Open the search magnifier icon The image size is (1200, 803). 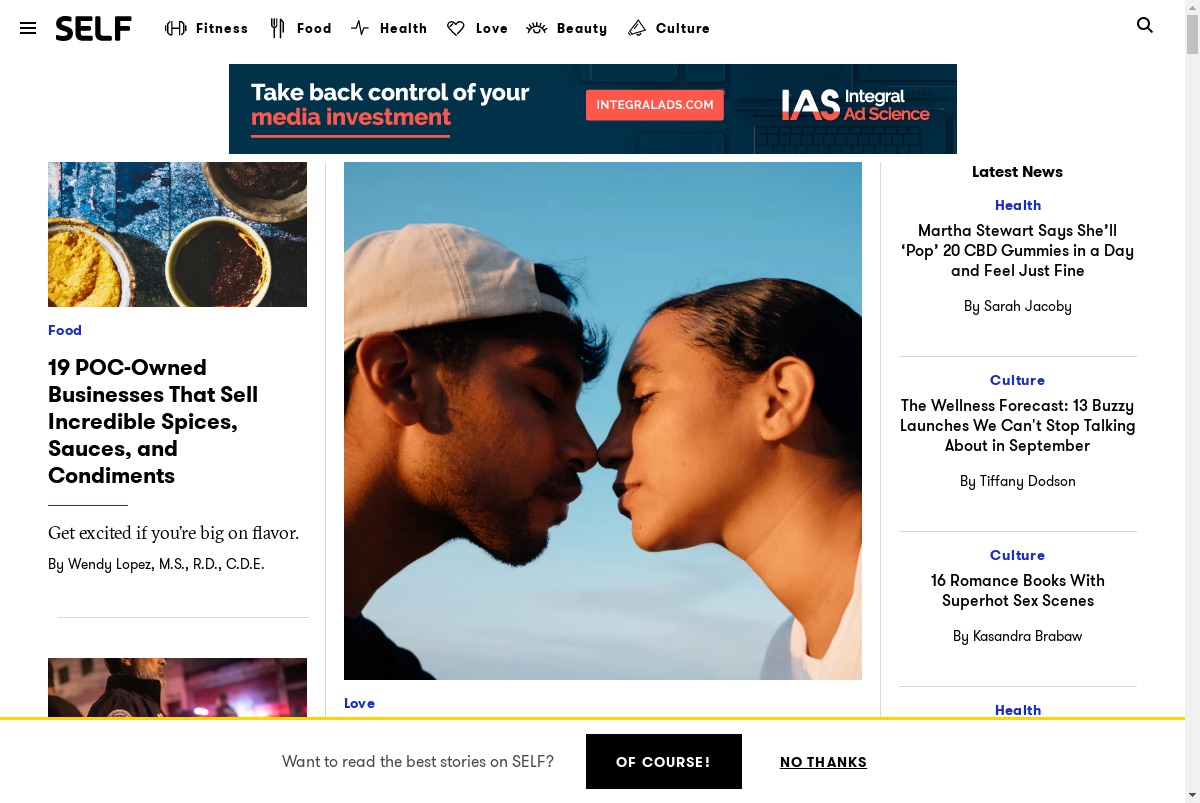1145,26
